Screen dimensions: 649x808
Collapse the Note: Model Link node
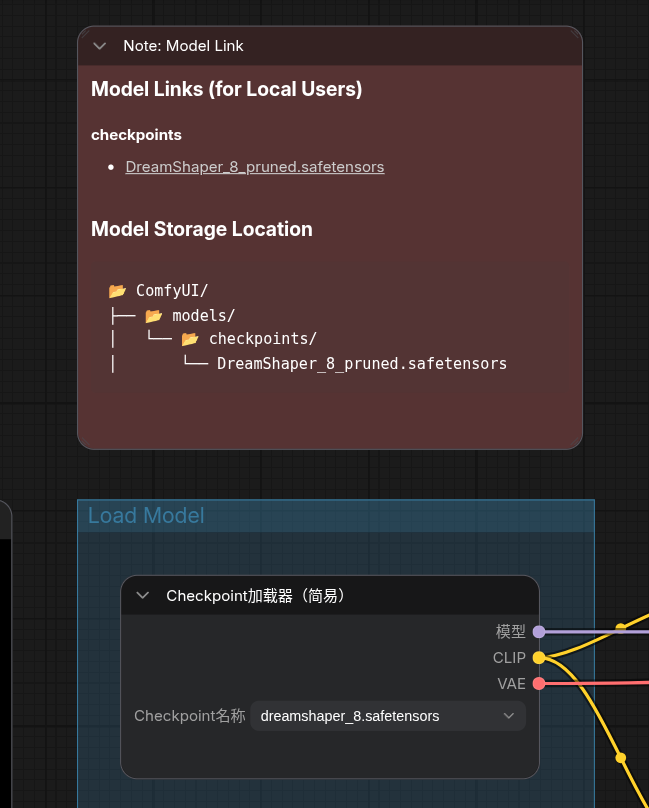coord(99,46)
